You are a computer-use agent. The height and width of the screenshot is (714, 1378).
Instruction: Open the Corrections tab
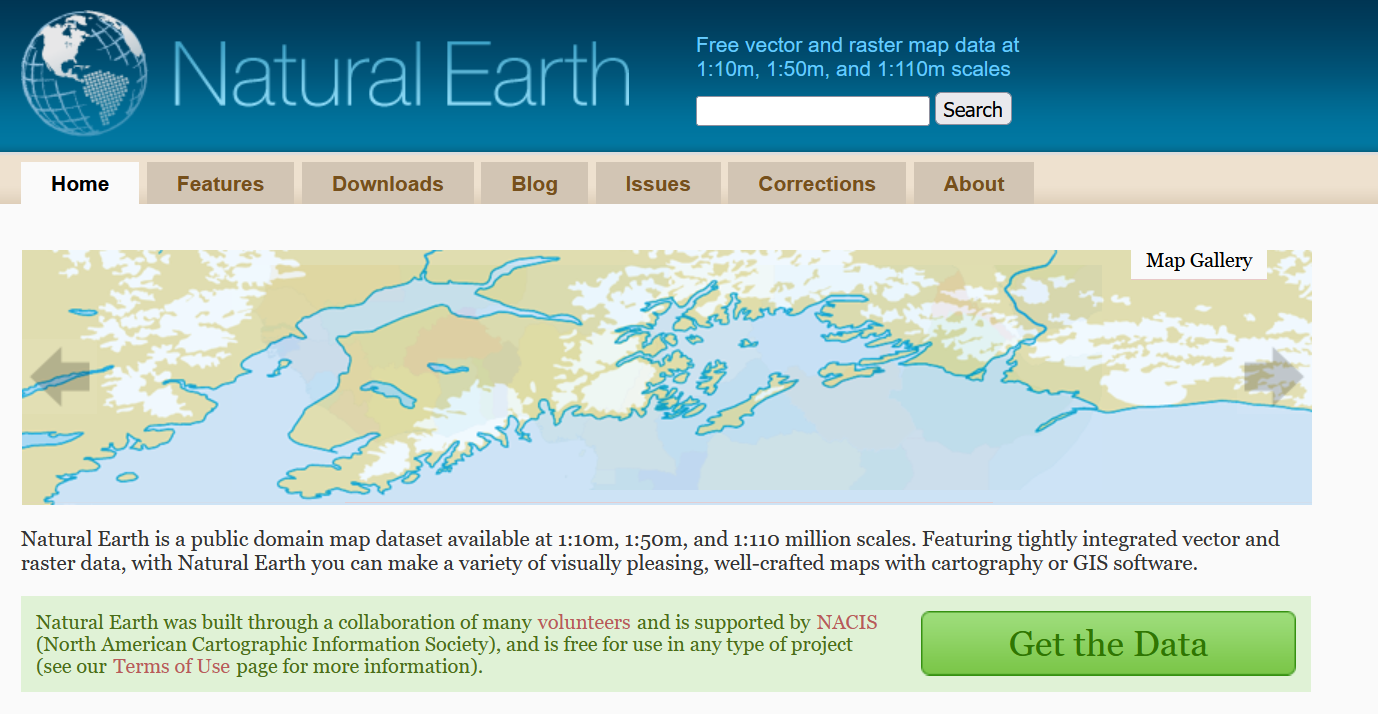click(x=816, y=184)
